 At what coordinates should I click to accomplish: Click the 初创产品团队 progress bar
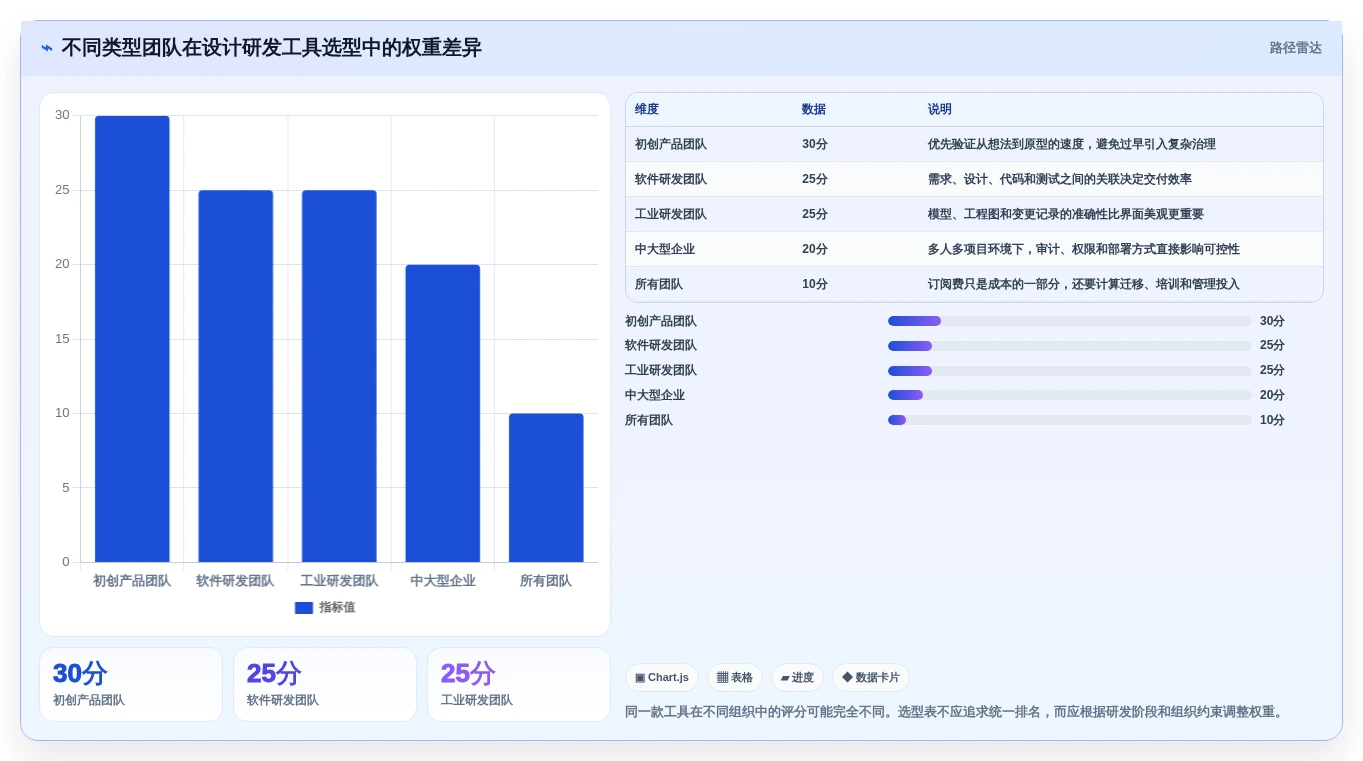(1070, 322)
